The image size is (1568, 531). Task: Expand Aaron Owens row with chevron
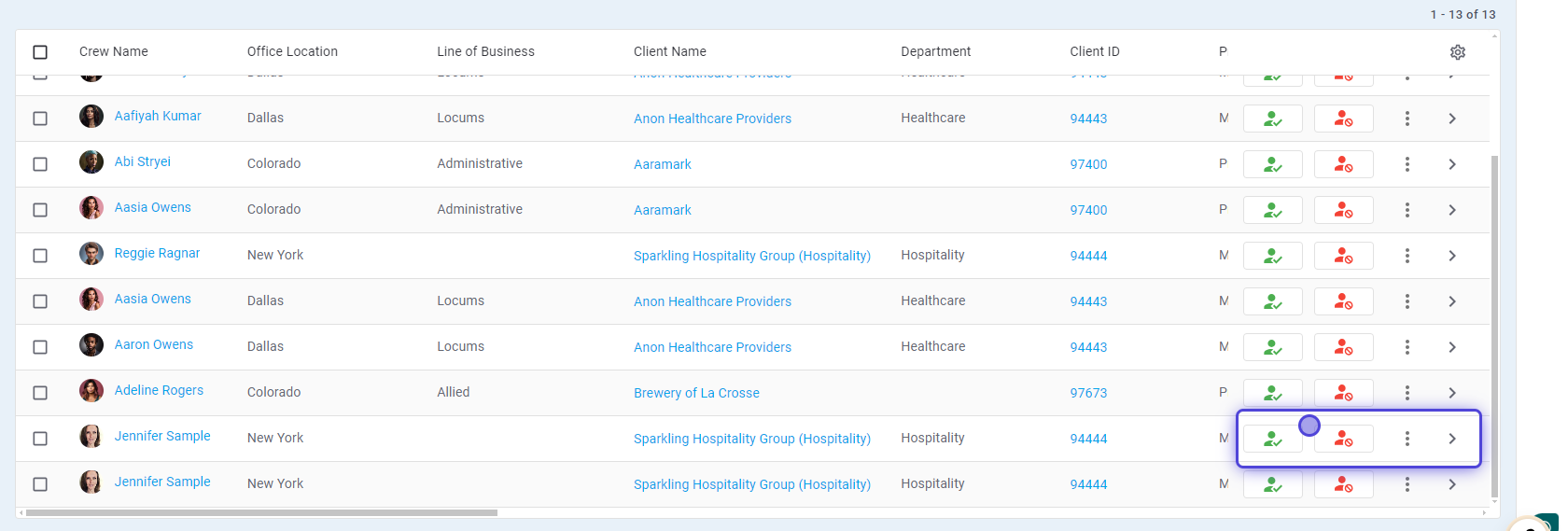point(1452,347)
